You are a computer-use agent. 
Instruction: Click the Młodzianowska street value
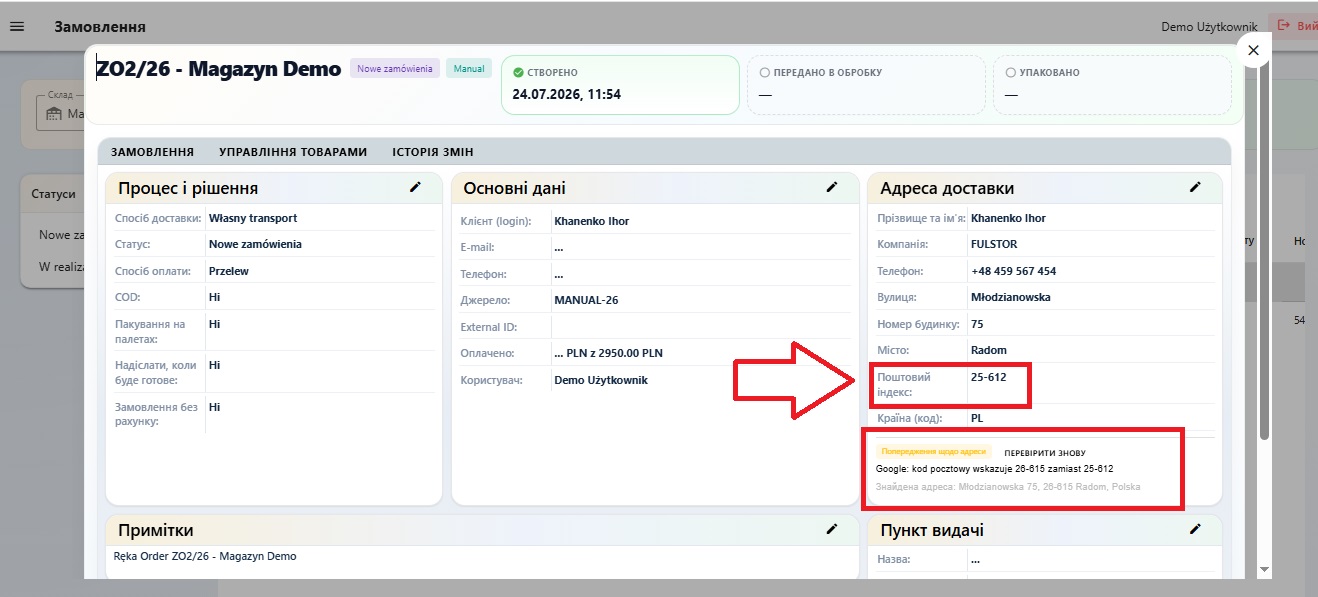[1011, 297]
